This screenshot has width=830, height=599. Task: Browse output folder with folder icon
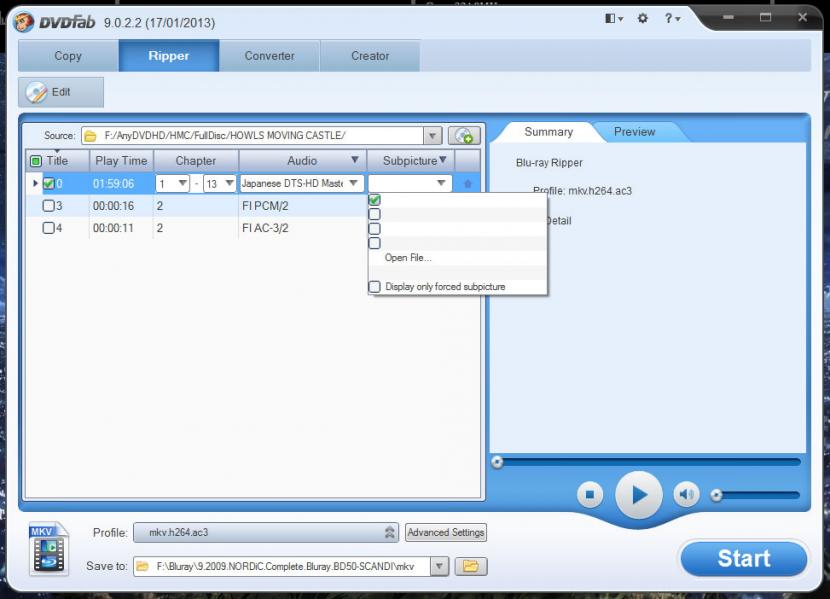point(471,566)
